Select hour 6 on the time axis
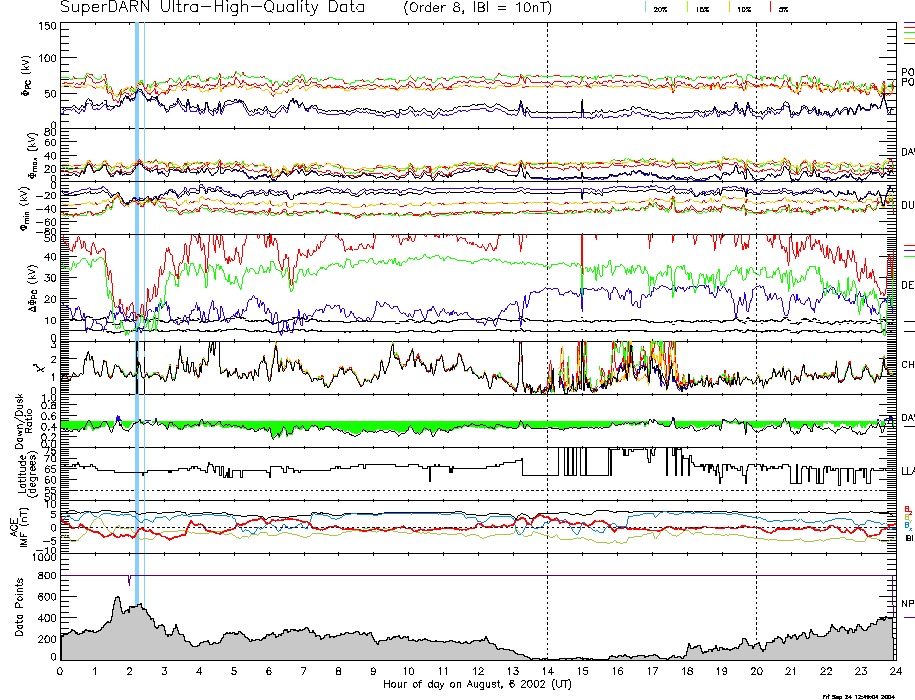 click(x=269, y=671)
